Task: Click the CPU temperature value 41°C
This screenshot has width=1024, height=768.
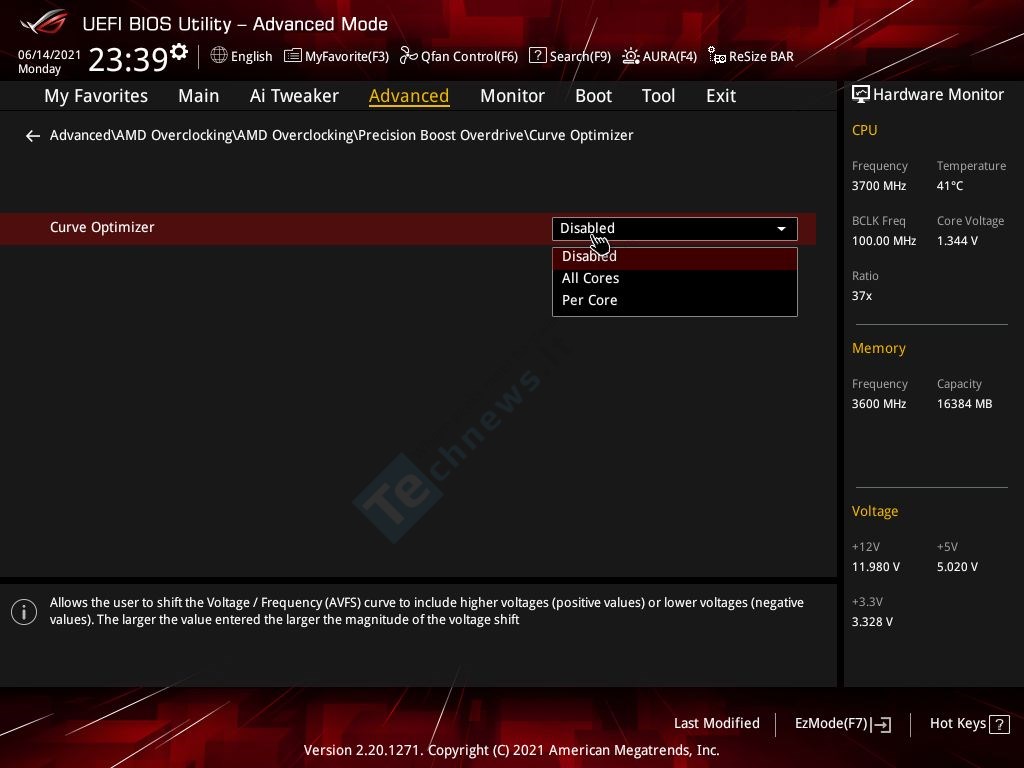Action: pos(950,186)
